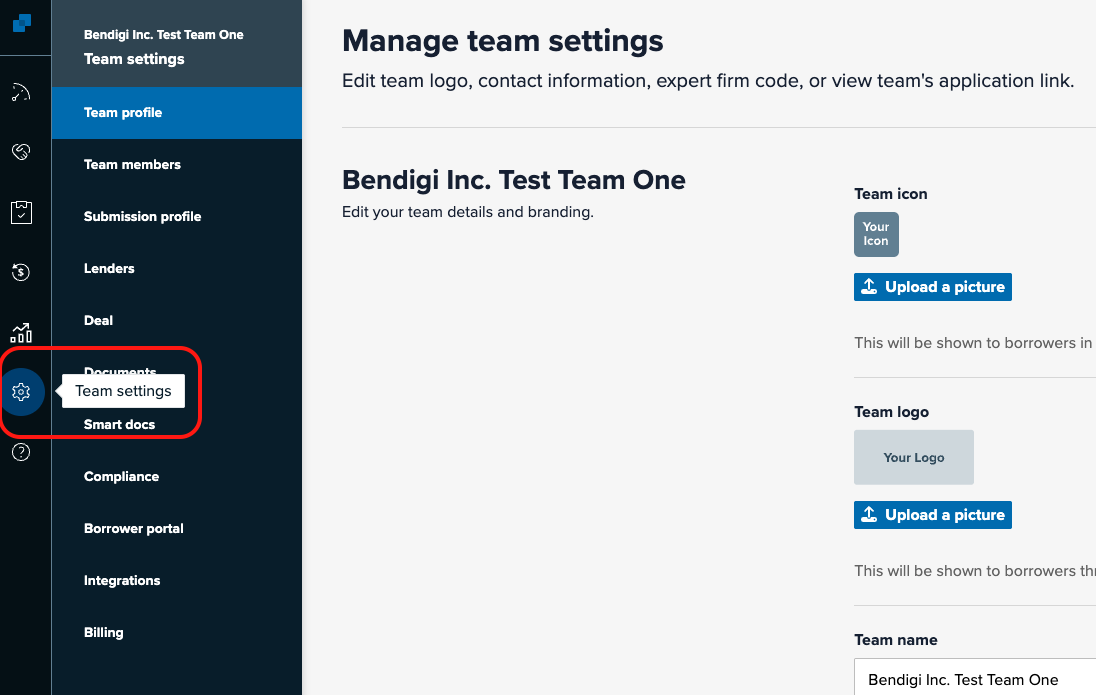Select Integrations in the sidebar
This screenshot has width=1096, height=695.
click(122, 581)
